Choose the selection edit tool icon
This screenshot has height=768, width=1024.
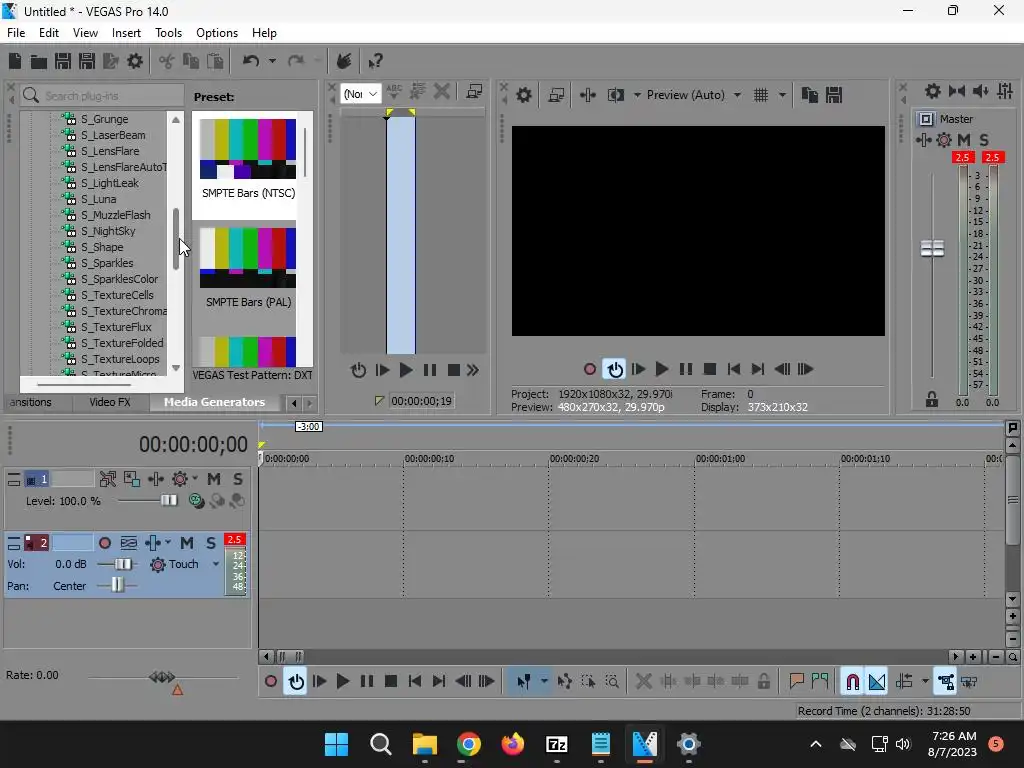(588, 682)
